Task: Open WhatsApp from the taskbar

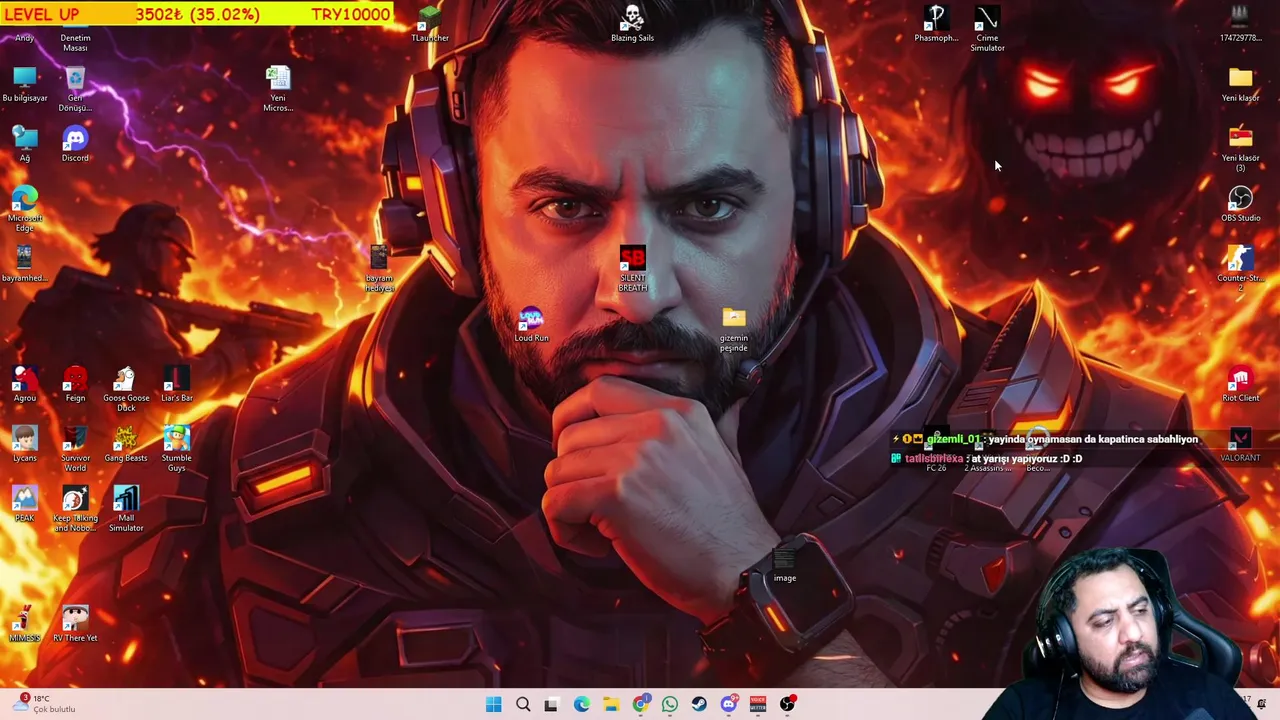Action: tap(669, 705)
